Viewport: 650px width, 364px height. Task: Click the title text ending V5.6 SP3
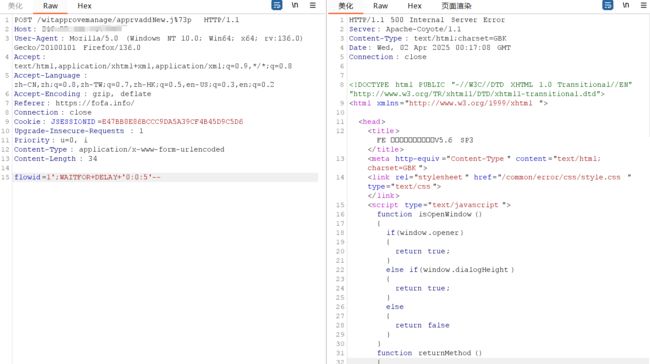(x=425, y=140)
